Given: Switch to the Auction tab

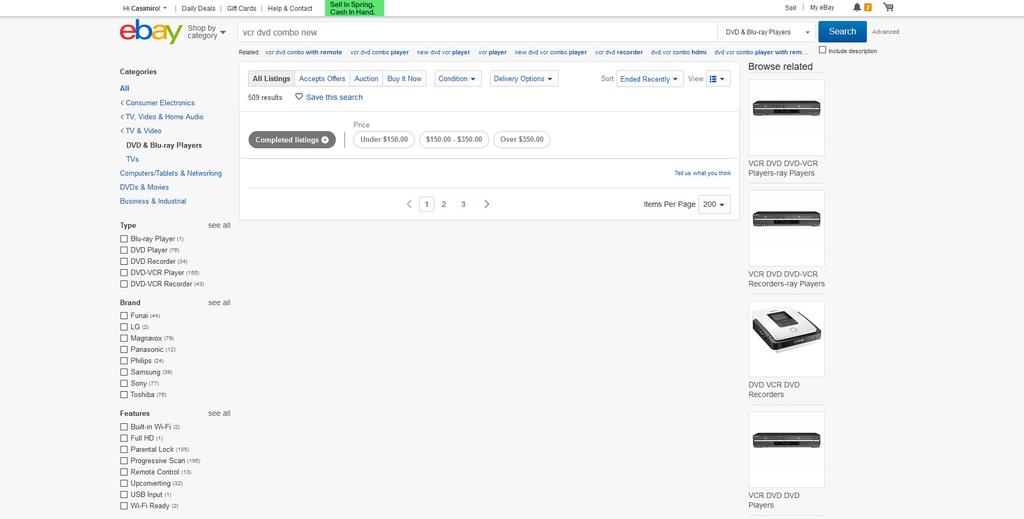Looking at the screenshot, I should [366, 78].
